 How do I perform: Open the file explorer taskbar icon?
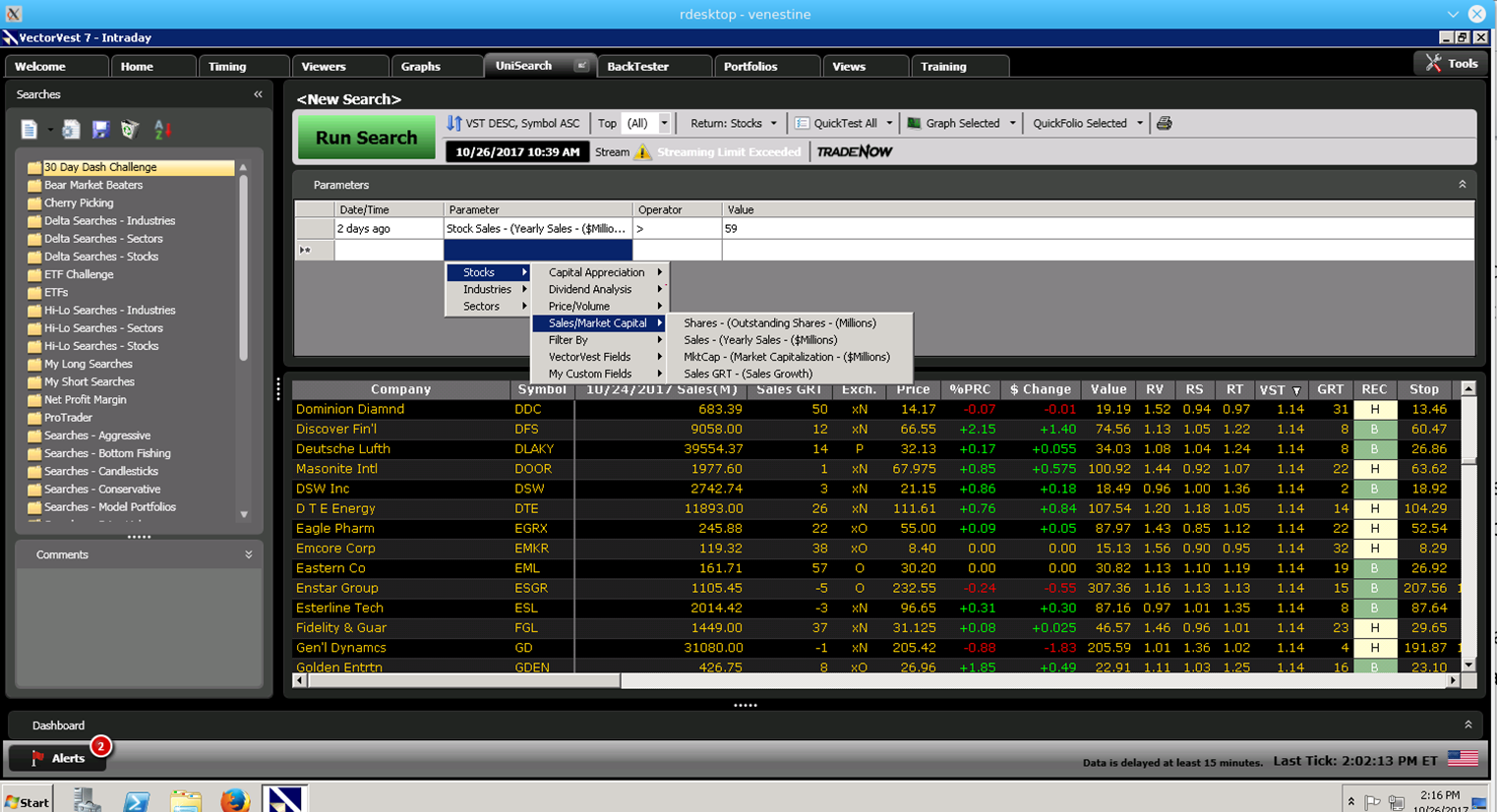coord(186,800)
